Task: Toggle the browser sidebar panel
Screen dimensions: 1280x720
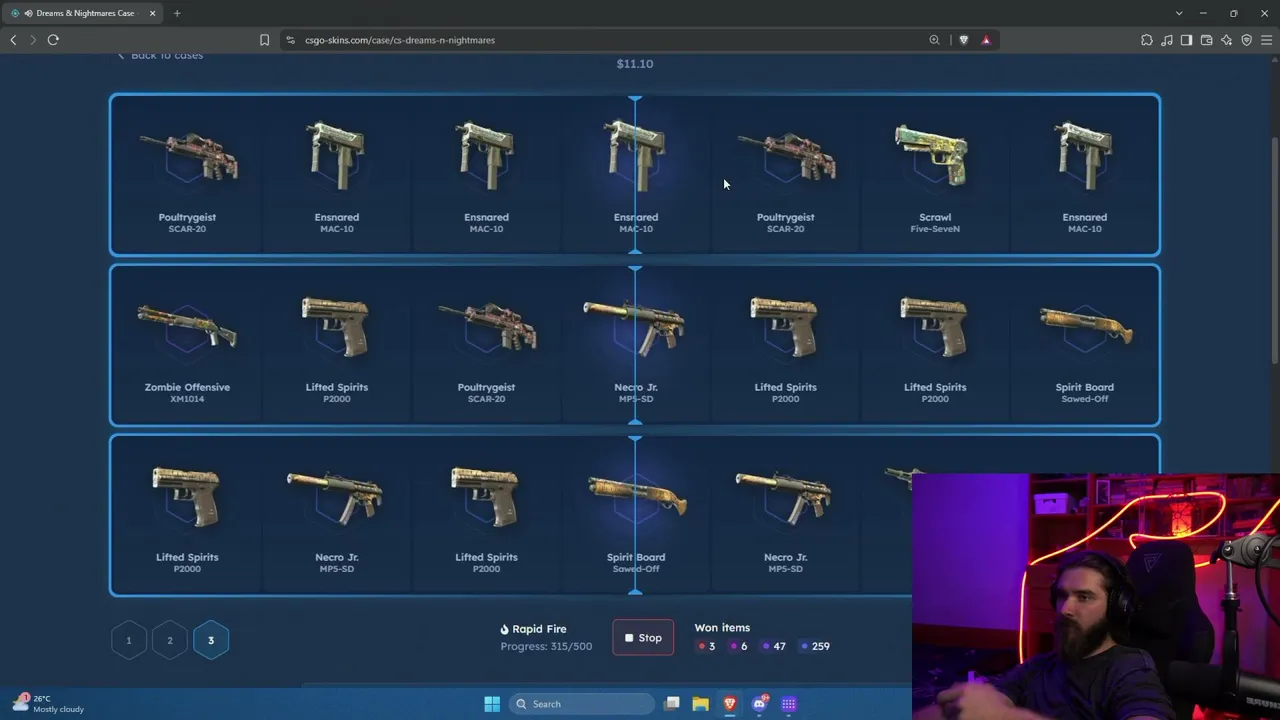Action: (1186, 40)
